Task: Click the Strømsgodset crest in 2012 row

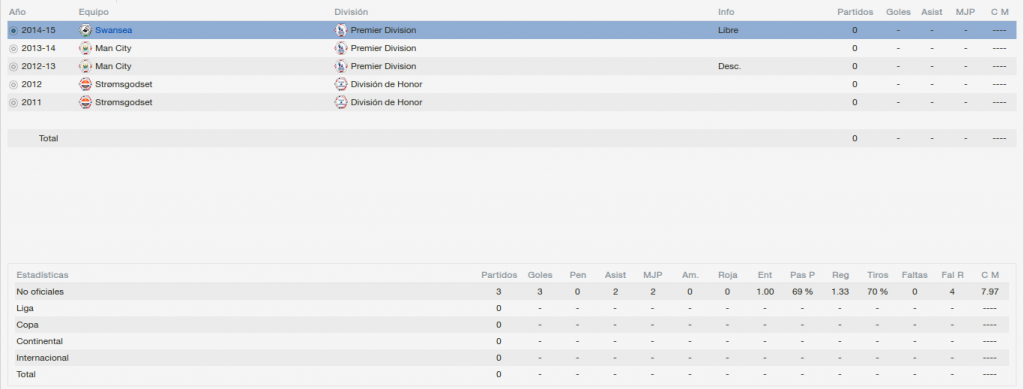Action: pos(85,84)
